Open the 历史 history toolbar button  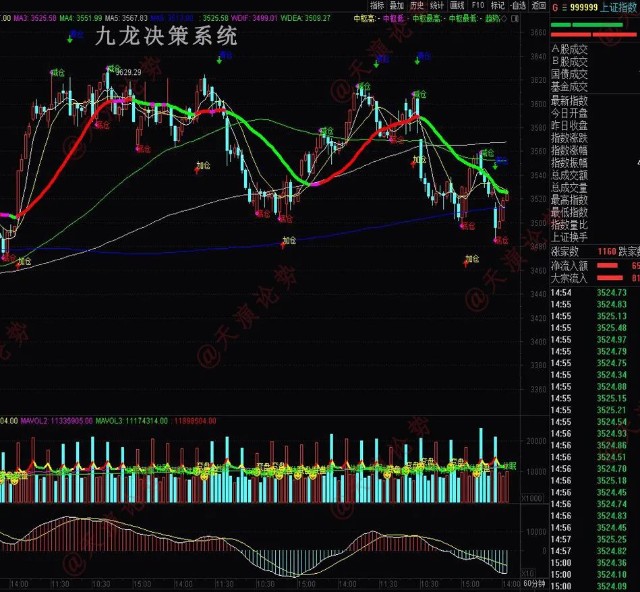pos(417,5)
